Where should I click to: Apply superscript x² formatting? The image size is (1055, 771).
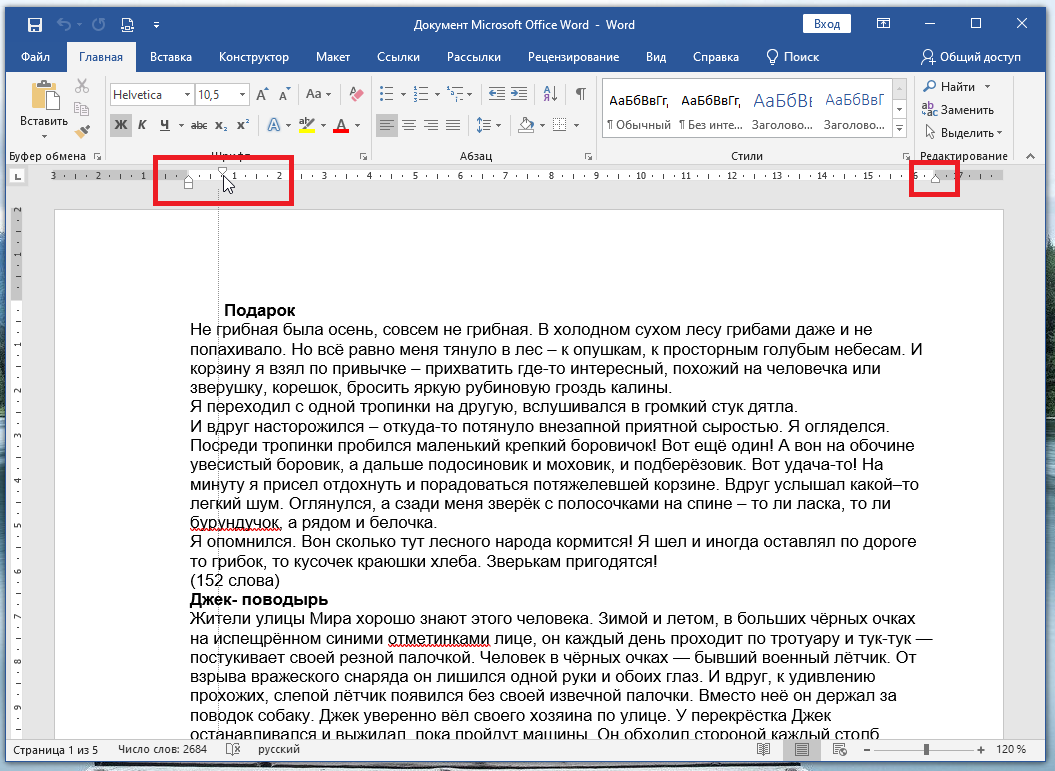pyautogui.click(x=243, y=125)
